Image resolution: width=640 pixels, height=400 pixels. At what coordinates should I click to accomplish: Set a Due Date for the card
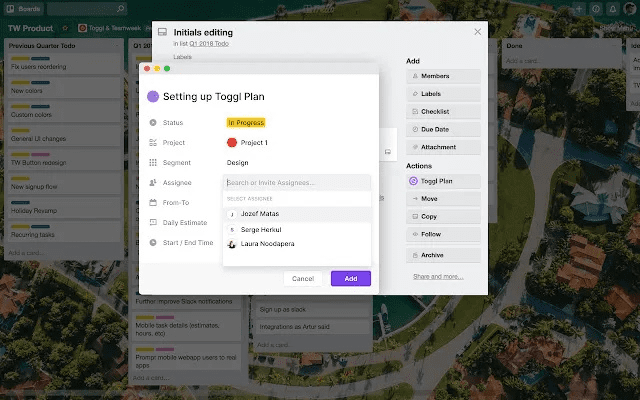point(444,129)
